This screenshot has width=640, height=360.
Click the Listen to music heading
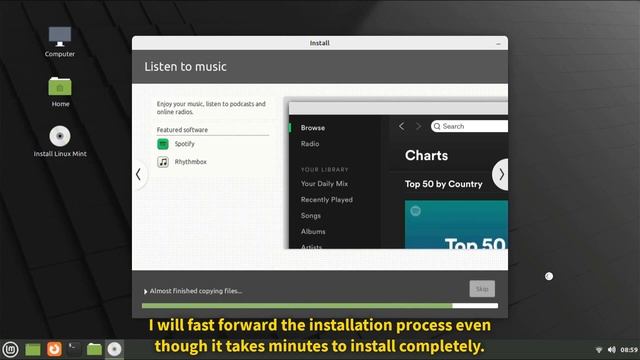tap(185, 67)
